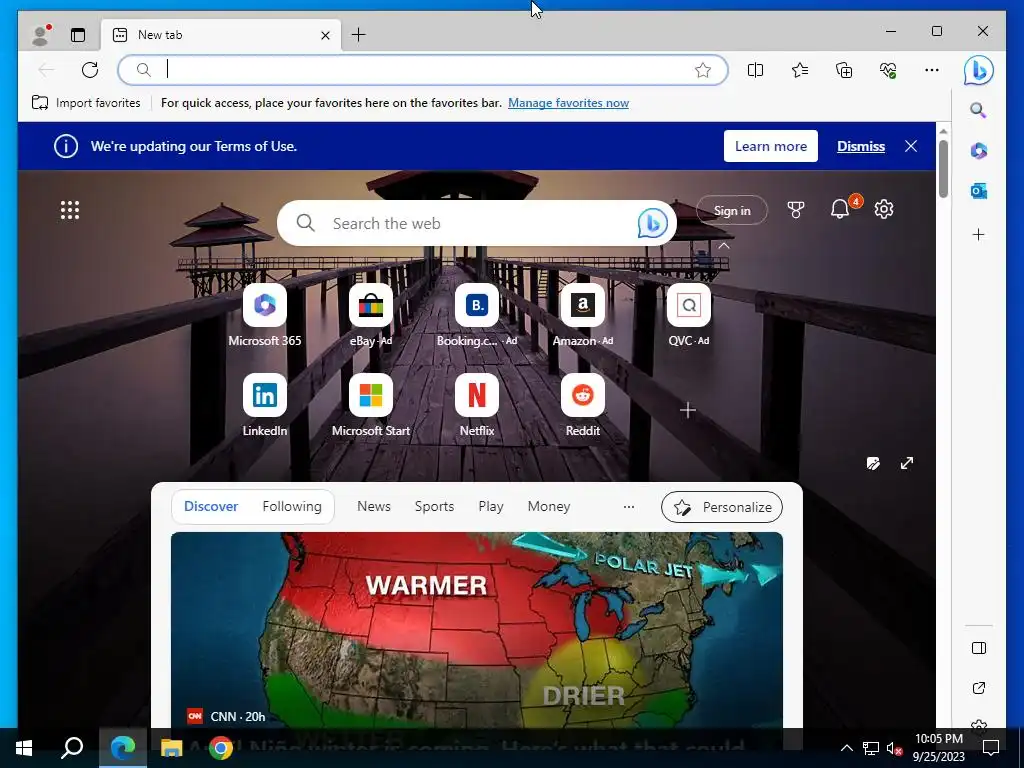
Task: Open link in new window sidebar icon
Action: [x=978, y=688]
